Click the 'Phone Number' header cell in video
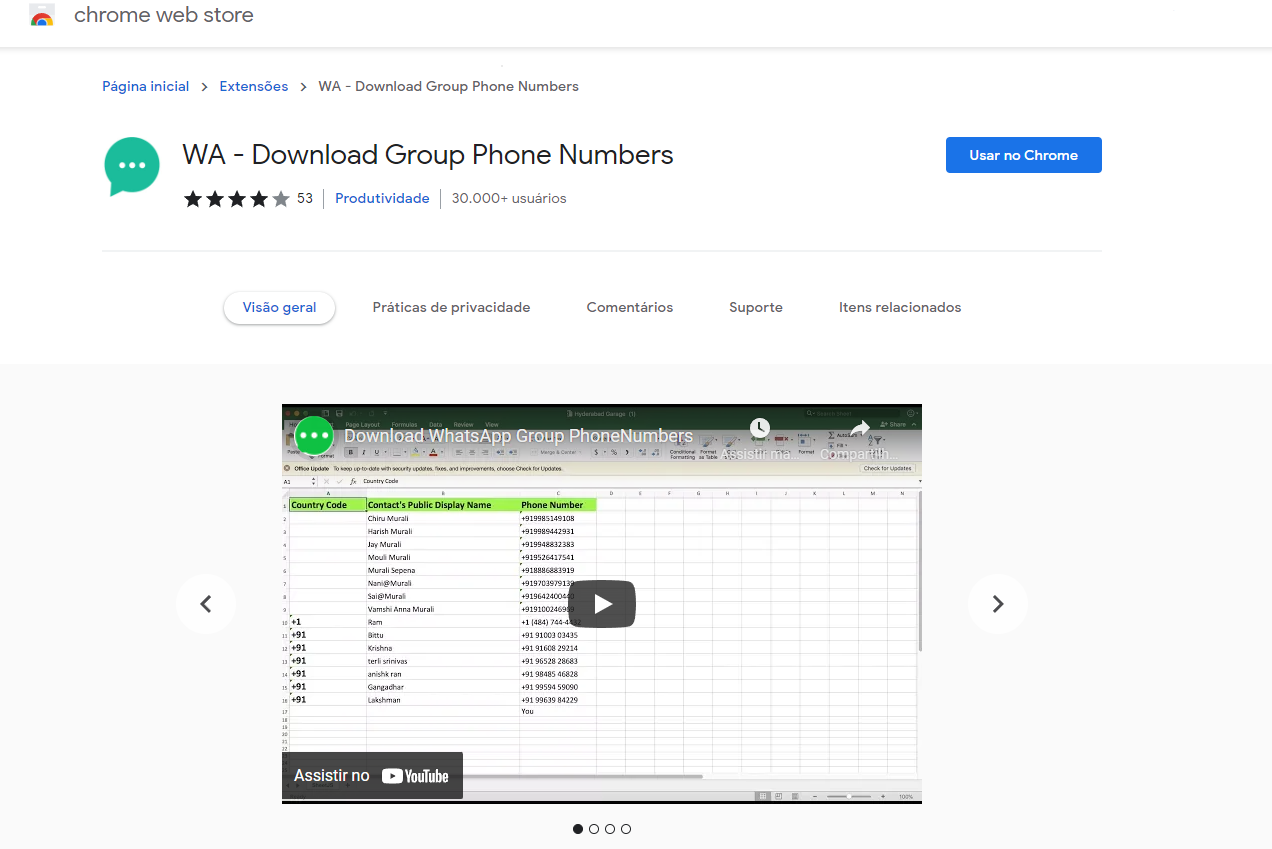This screenshot has width=1272, height=849. click(x=558, y=505)
